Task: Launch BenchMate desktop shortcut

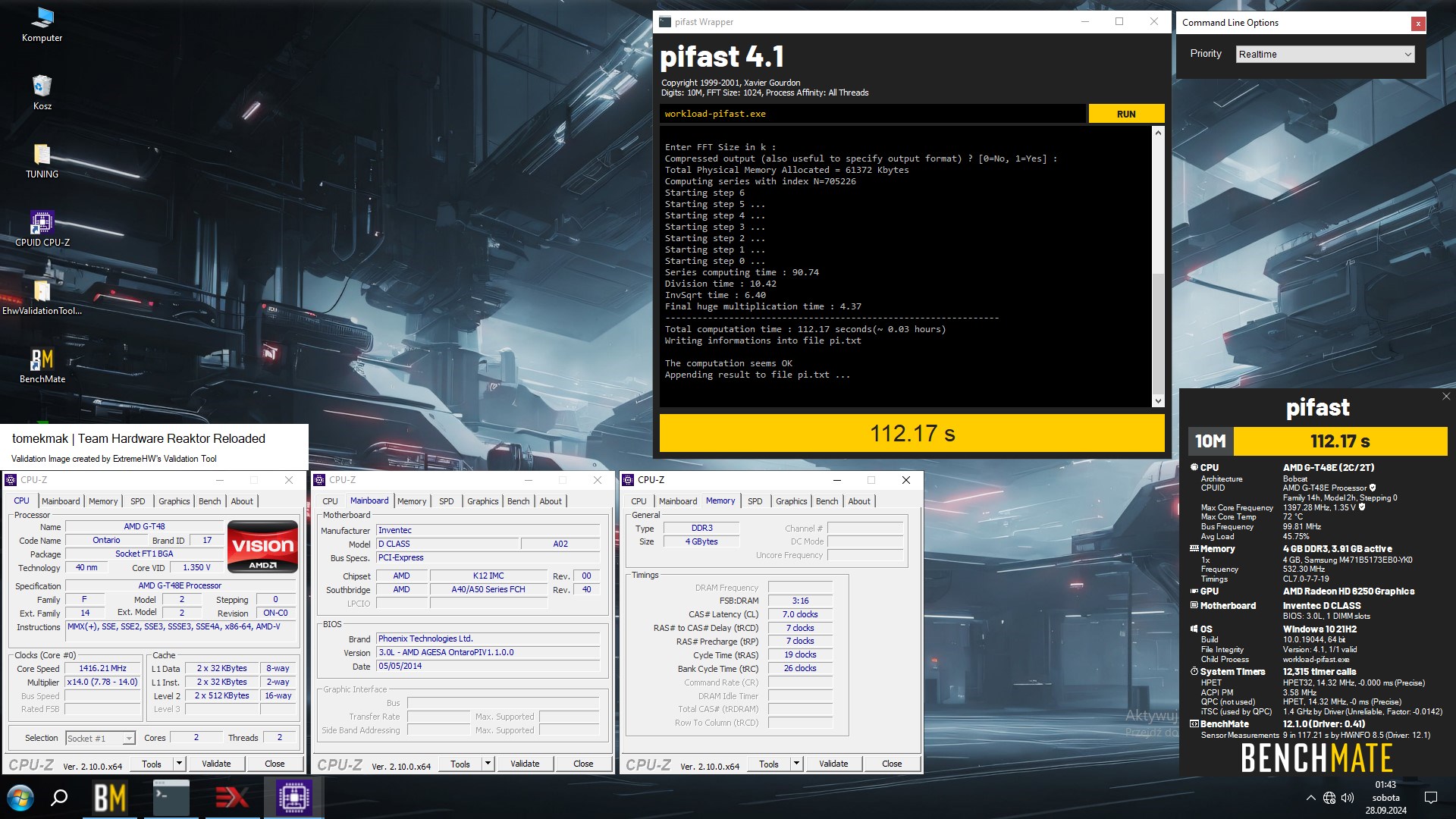Action: (x=42, y=366)
